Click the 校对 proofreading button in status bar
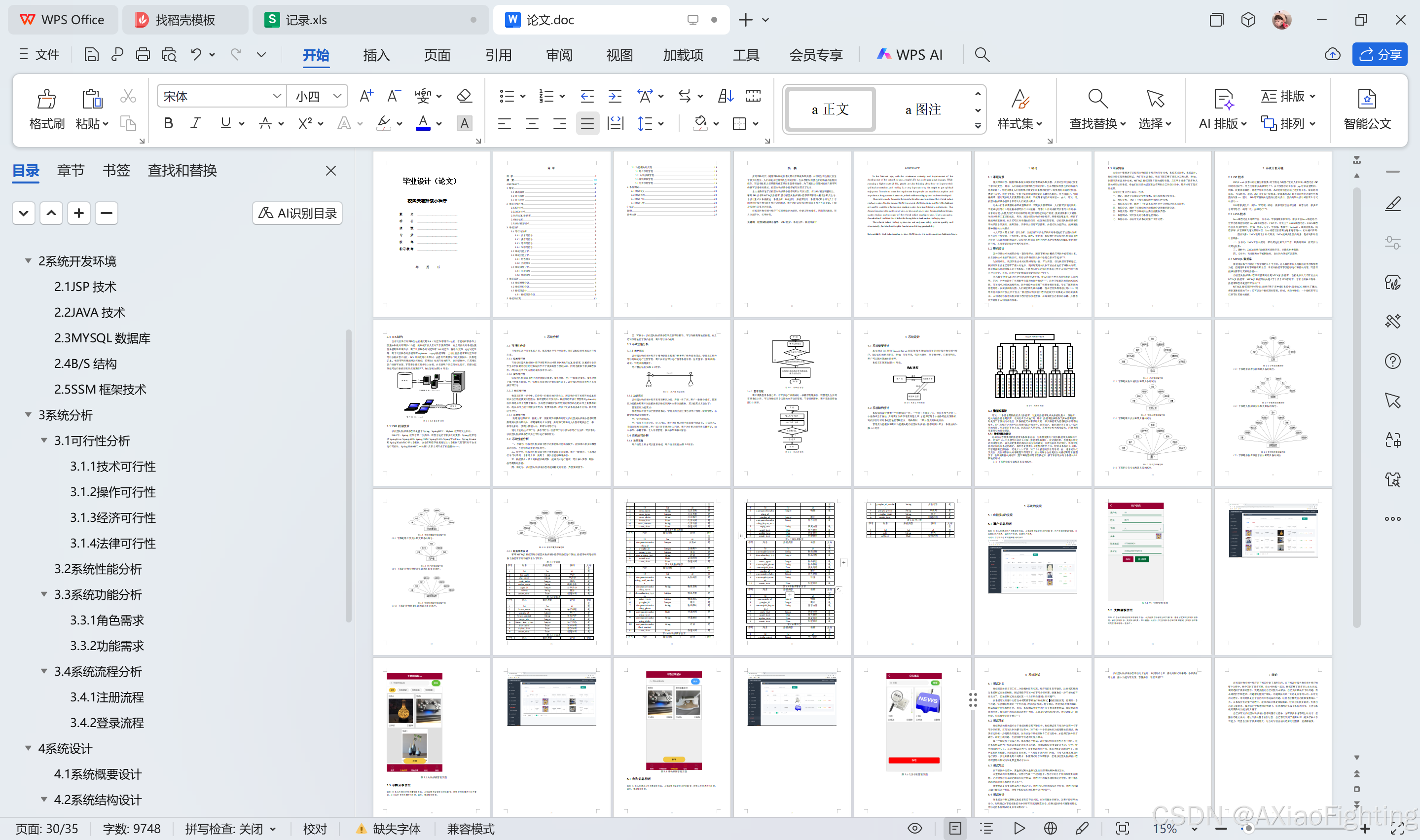The width and height of the screenshot is (1420, 840). [315, 829]
